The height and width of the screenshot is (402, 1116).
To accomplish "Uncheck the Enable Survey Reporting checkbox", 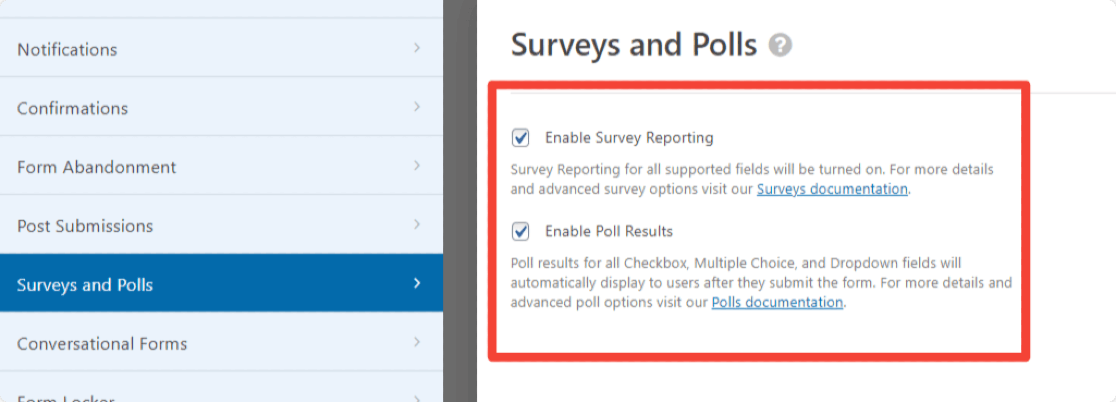I will 520,137.
